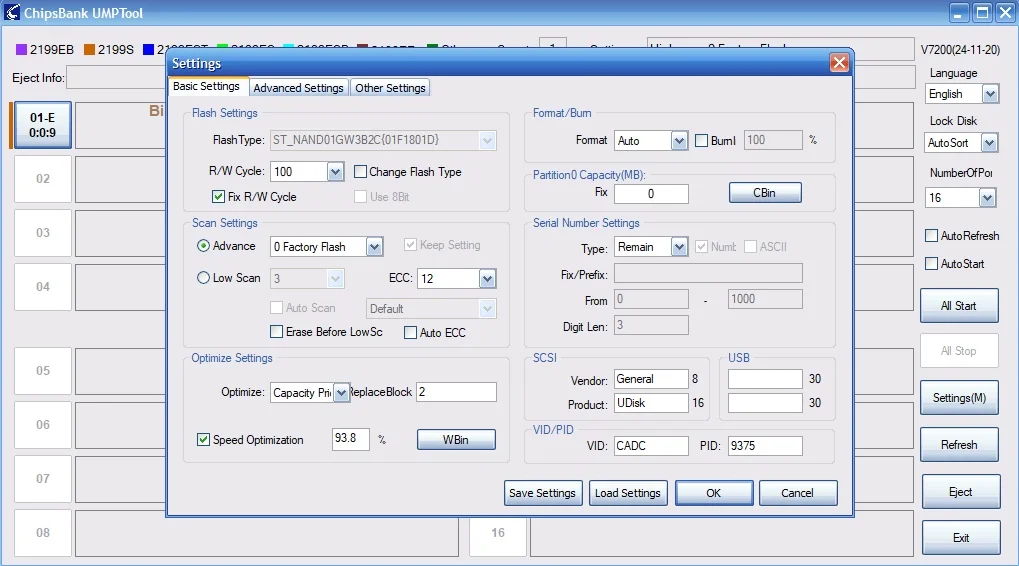Select the Low Scan radio button
The width and height of the screenshot is (1019, 566).
[204, 278]
